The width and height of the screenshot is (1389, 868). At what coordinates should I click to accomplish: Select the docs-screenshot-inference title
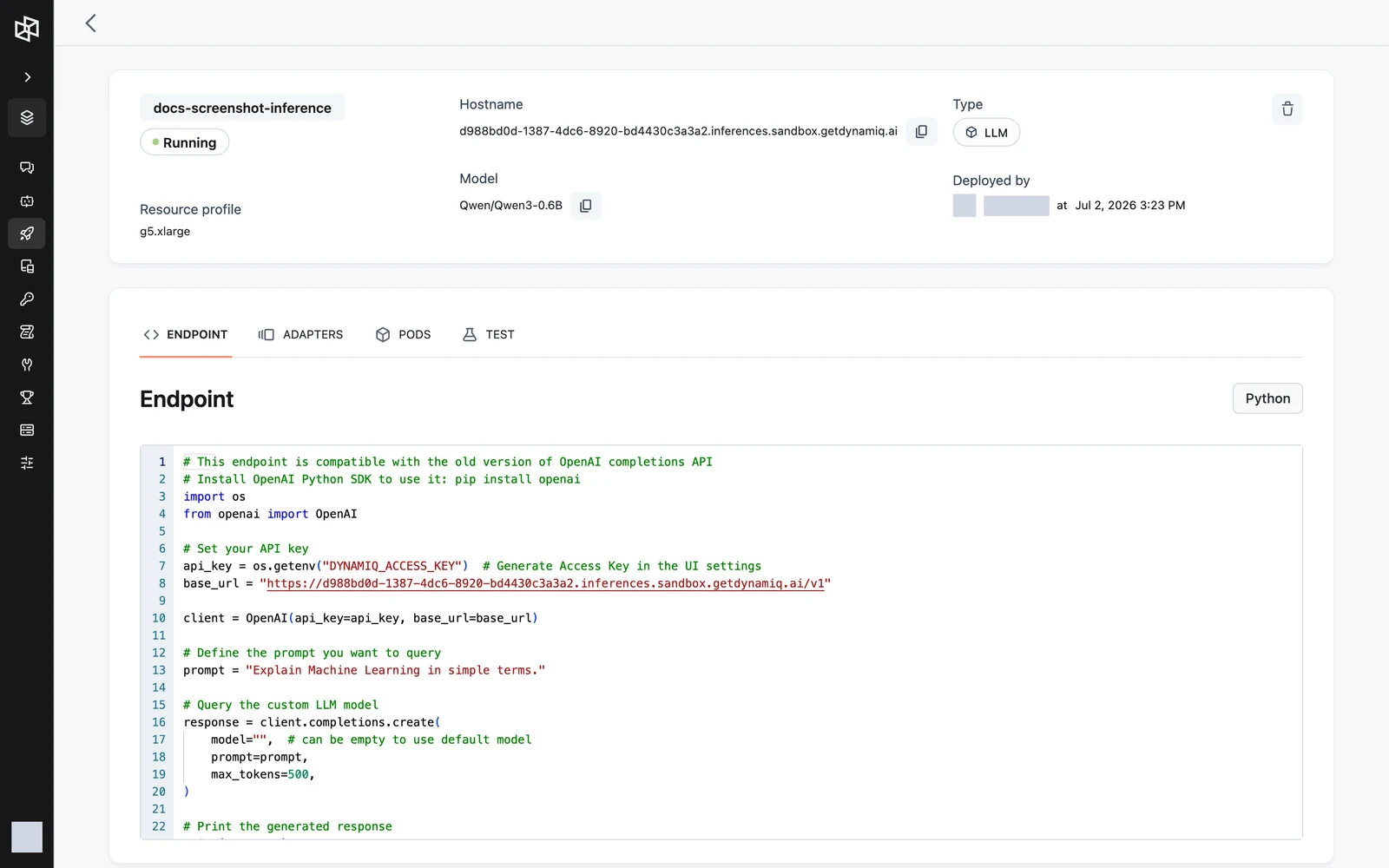(242, 108)
